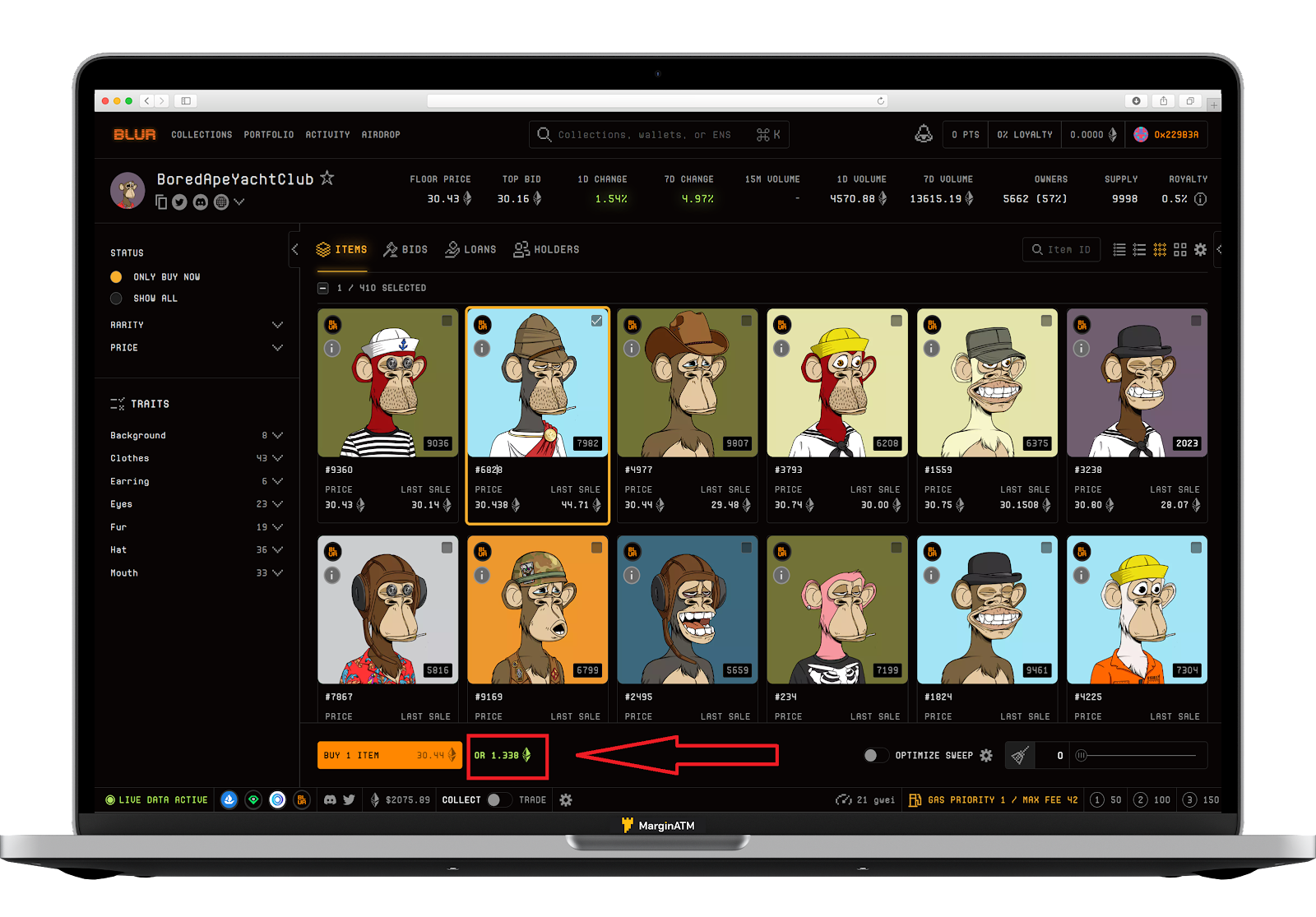Copy the collection contract address icon
Screen dimensions: 1316x917
[x=161, y=202]
